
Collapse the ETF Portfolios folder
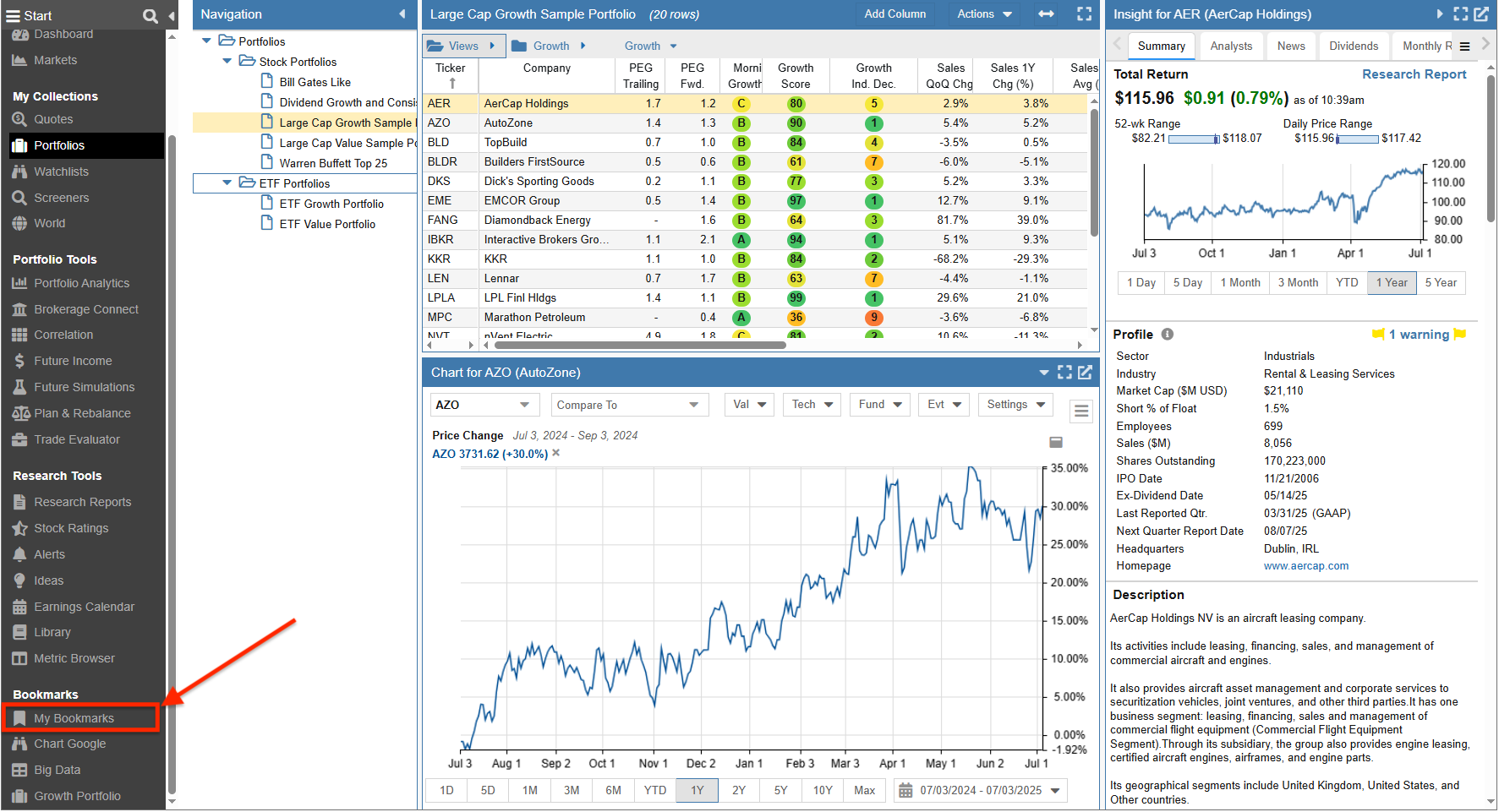coord(227,183)
